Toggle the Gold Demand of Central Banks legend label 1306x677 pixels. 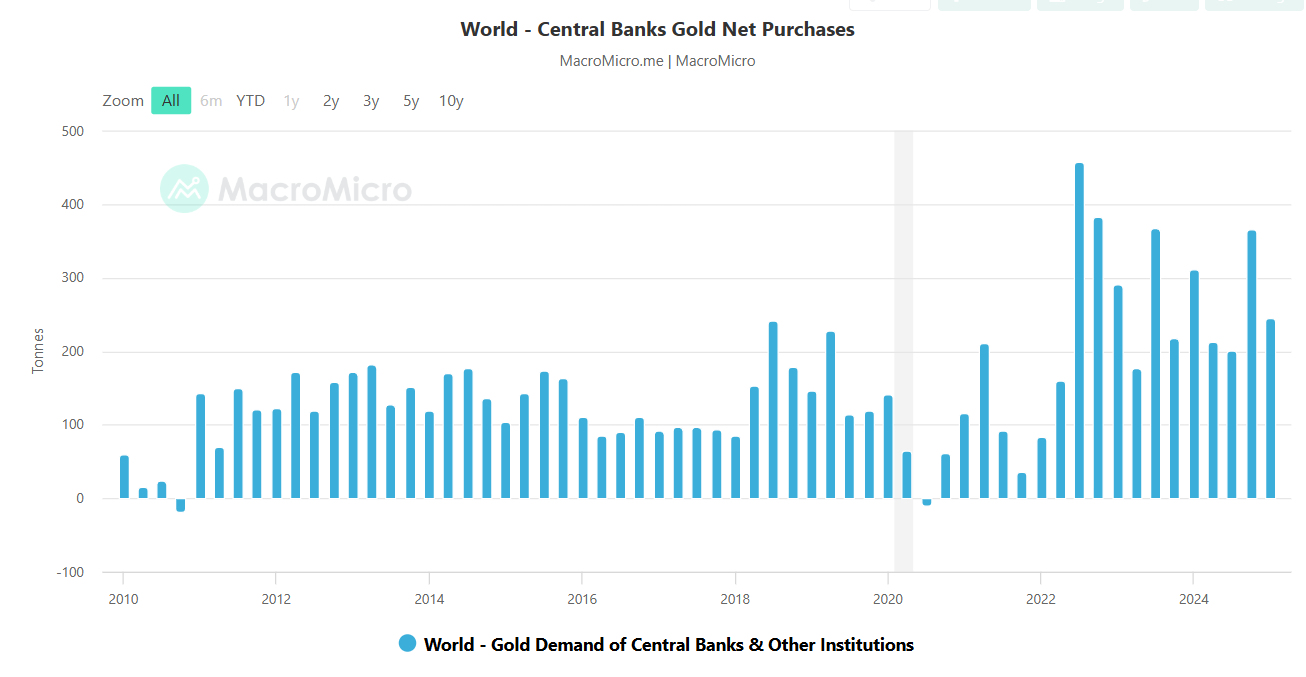point(669,645)
